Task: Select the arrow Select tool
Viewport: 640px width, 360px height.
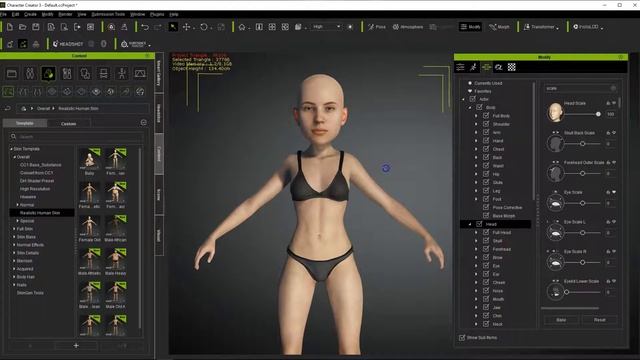Action: [173, 27]
